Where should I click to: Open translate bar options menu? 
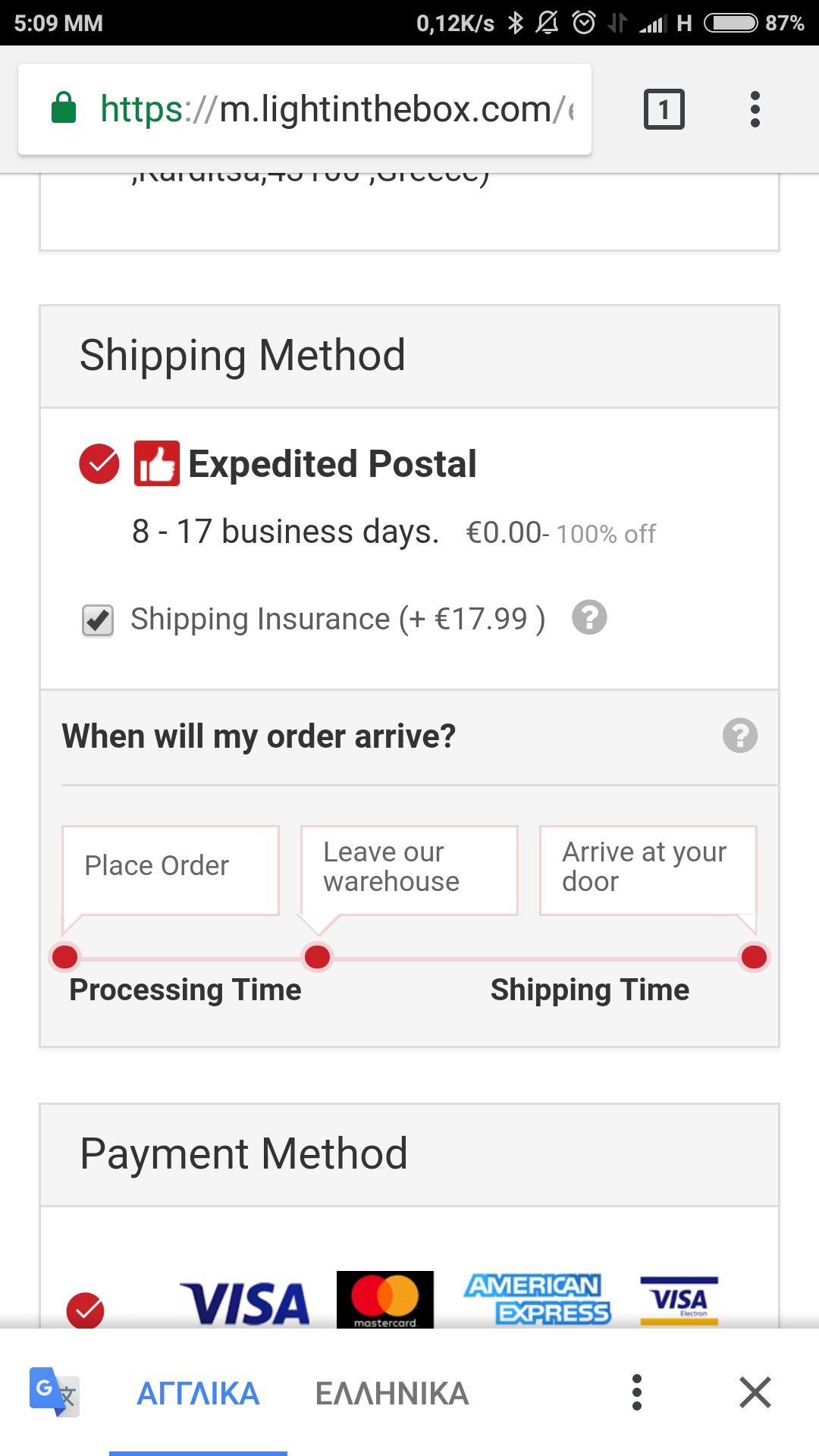click(637, 1392)
